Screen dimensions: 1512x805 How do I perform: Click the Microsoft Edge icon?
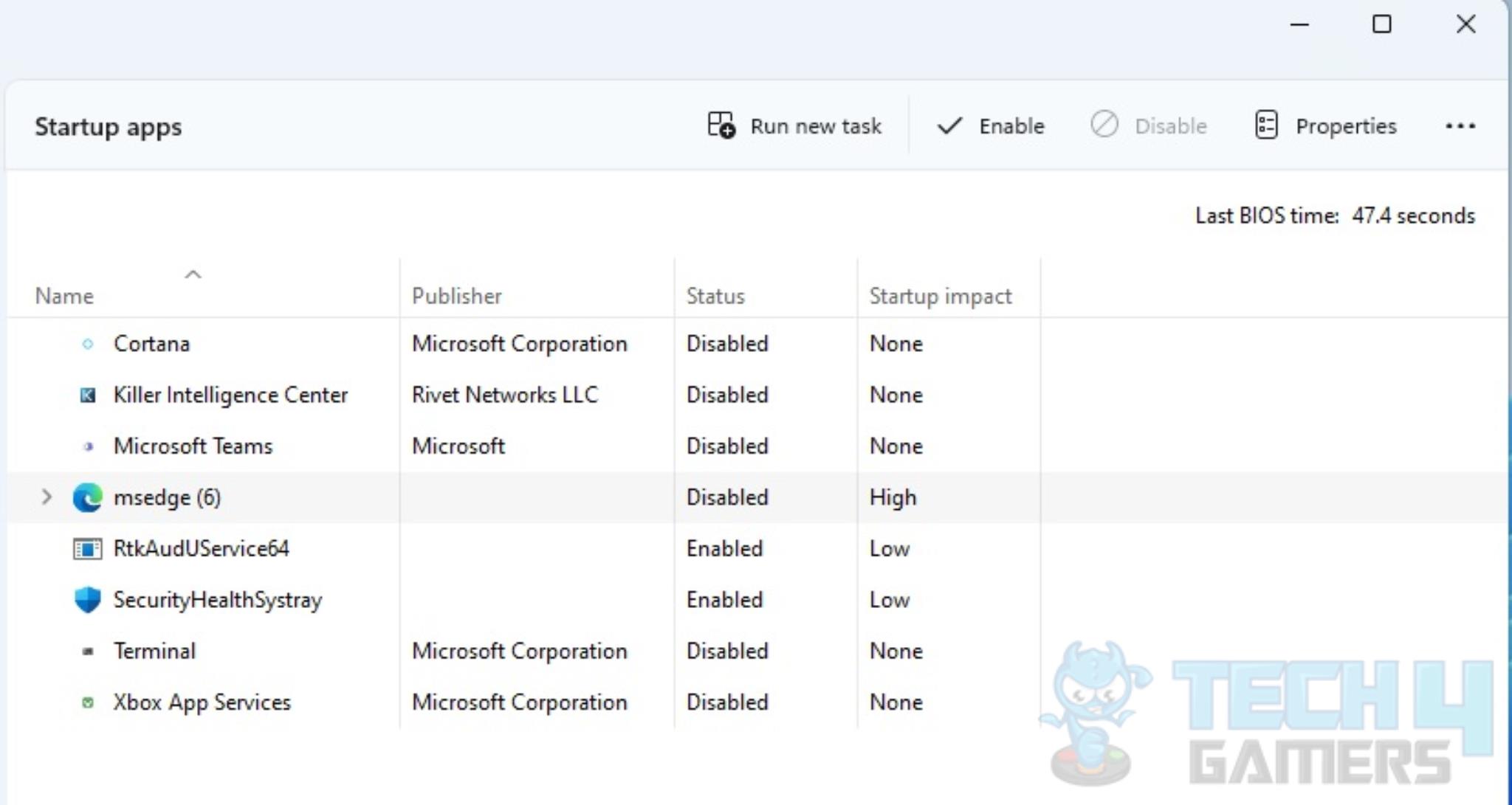[87, 497]
